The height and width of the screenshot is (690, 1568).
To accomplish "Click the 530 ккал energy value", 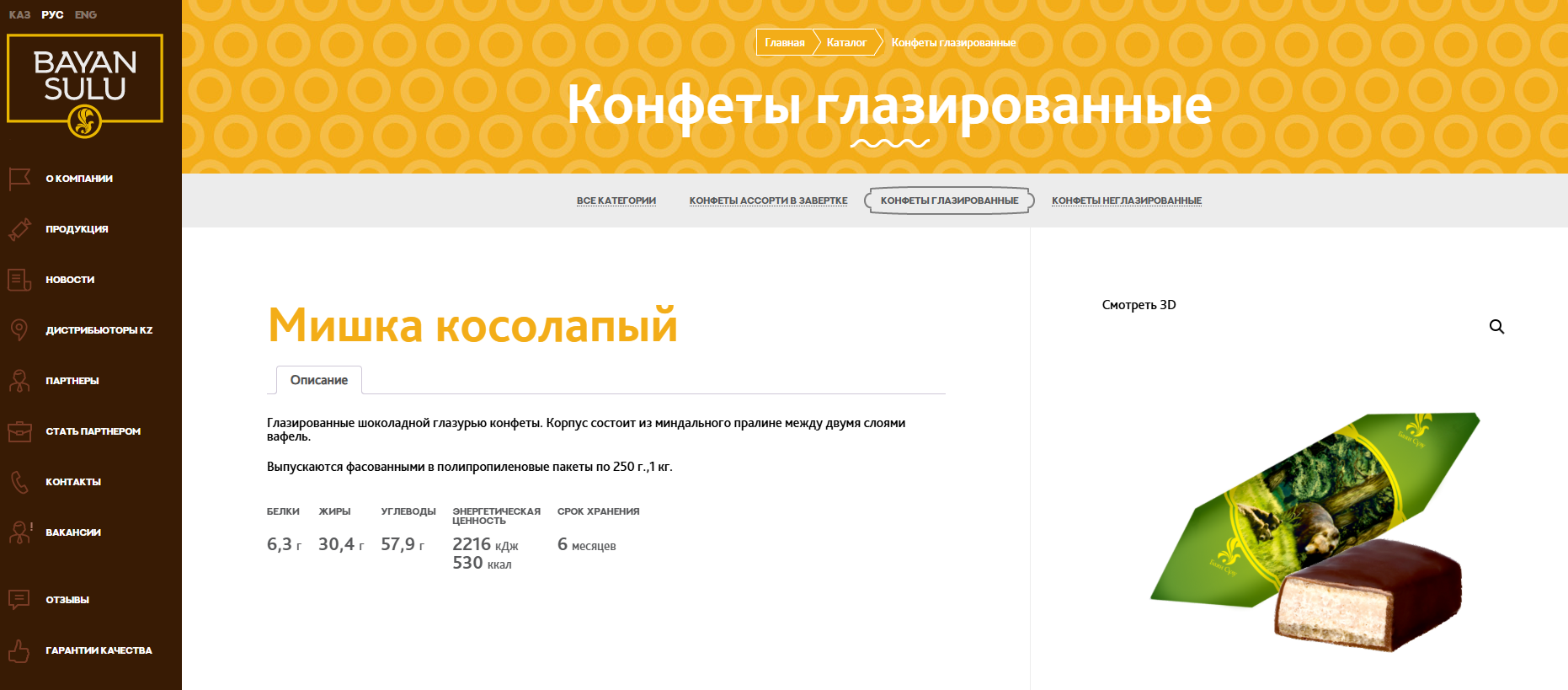I will (x=482, y=563).
